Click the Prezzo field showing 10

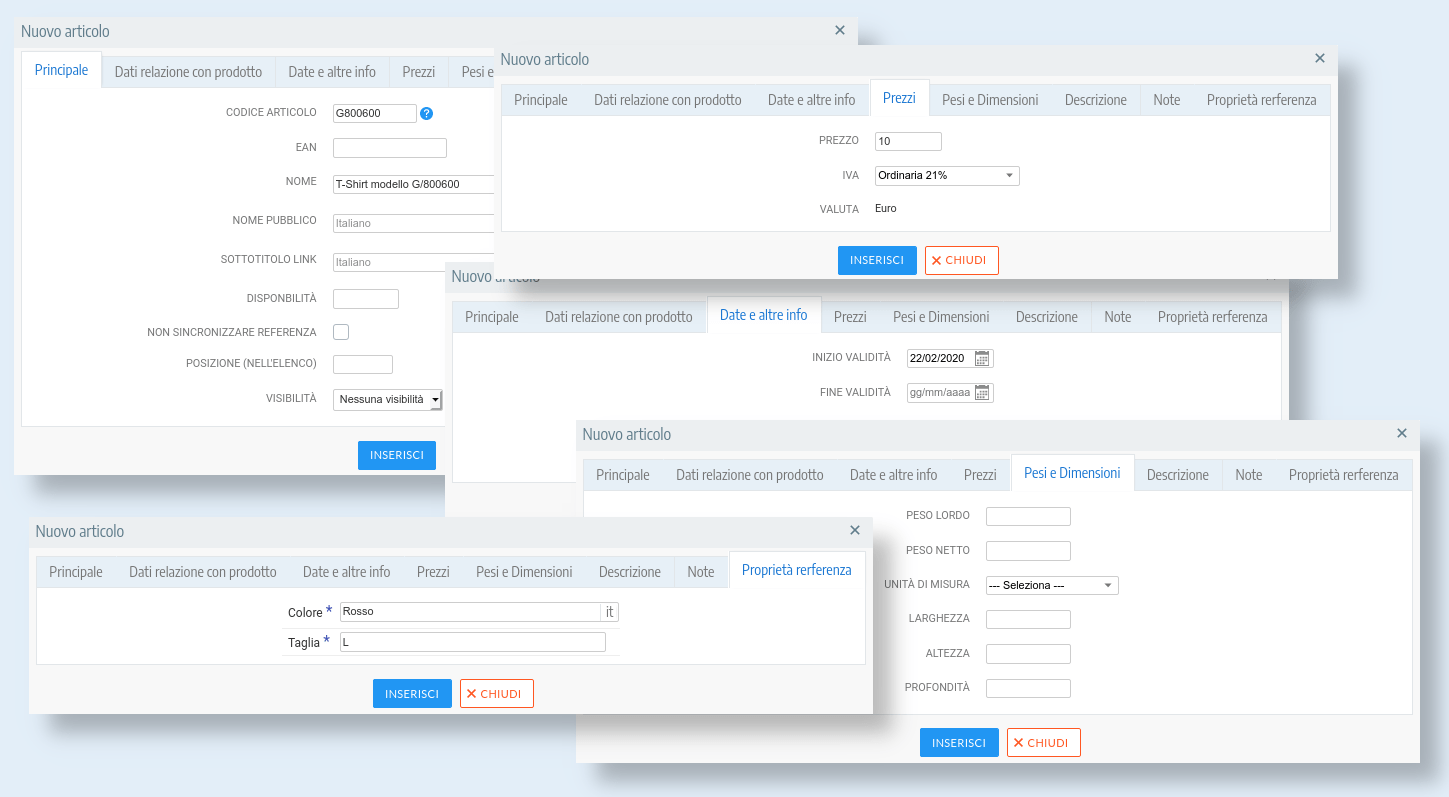click(907, 142)
